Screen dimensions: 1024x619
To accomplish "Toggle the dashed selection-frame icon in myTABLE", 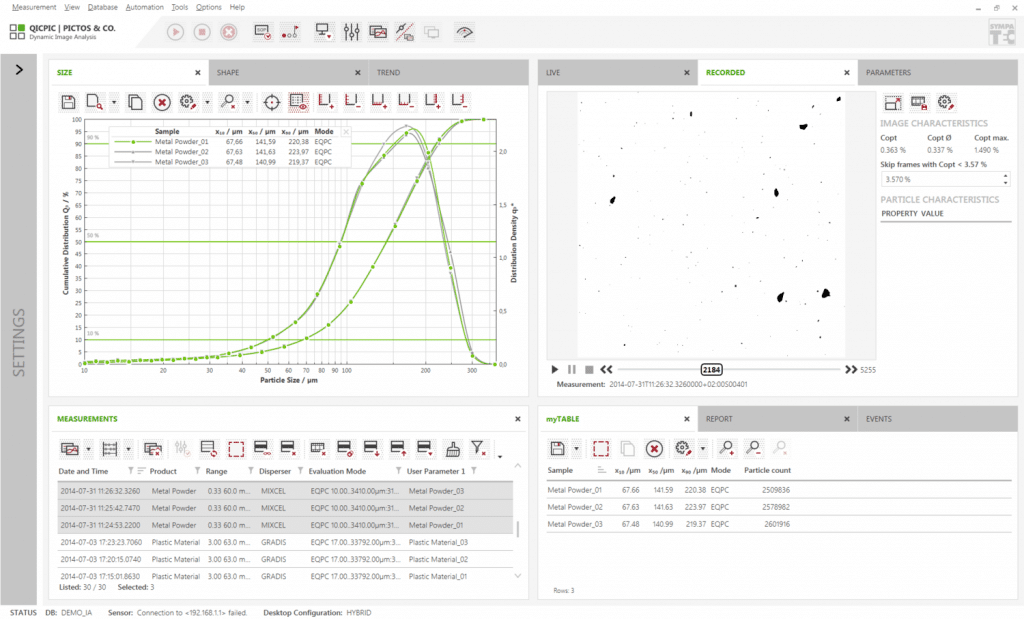I will pos(600,447).
